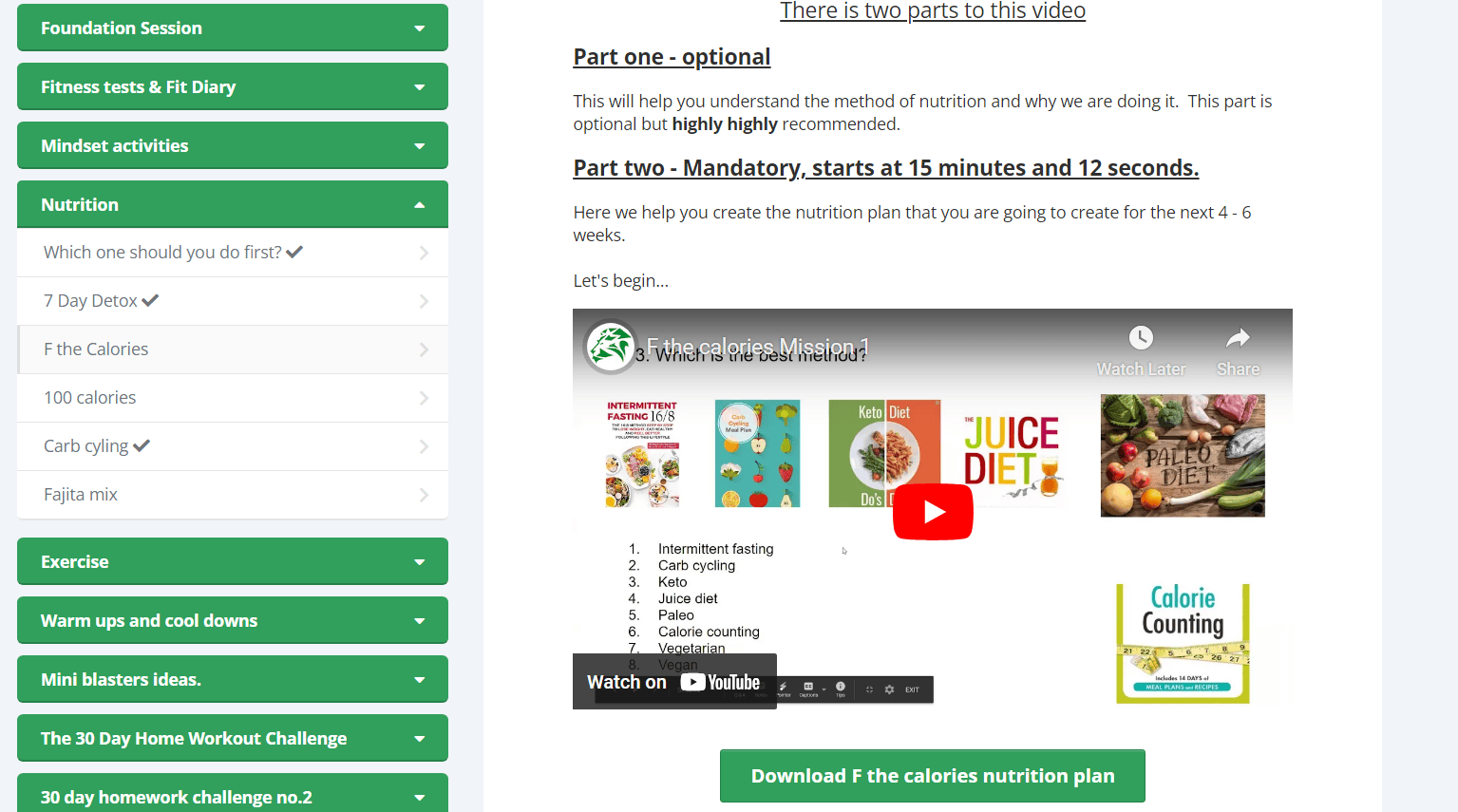Click the arrow beside F the Calories

[x=424, y=349]
